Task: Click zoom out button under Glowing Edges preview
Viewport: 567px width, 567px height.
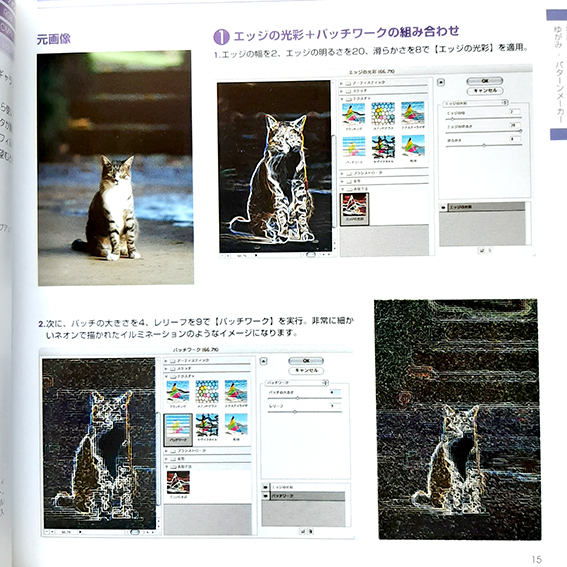Action: 223,256
